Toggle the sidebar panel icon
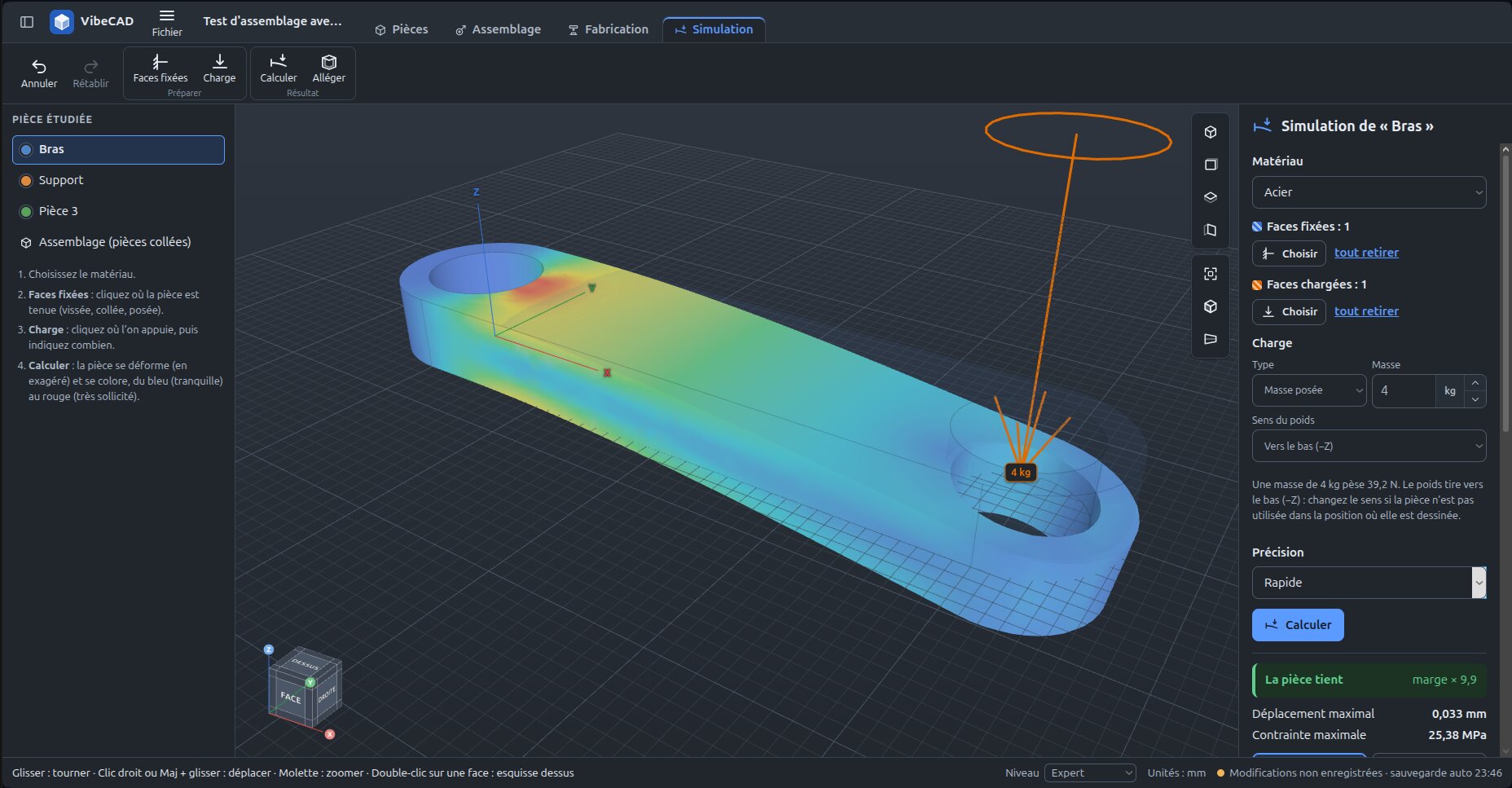Image resolution: width=1512 pixels, height=788 pixels. (27, 22)
